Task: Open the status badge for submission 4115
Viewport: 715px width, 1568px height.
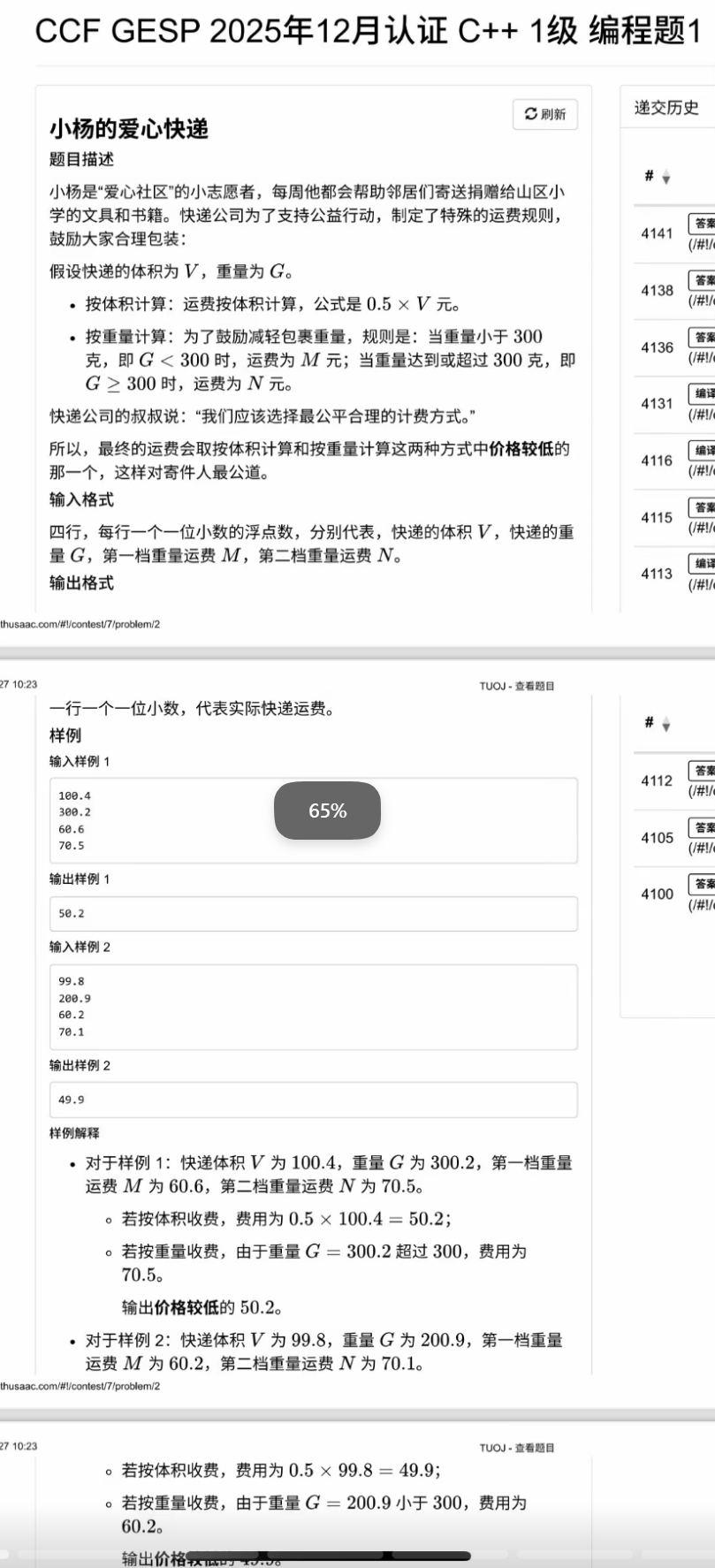Action: pos(702,507)
